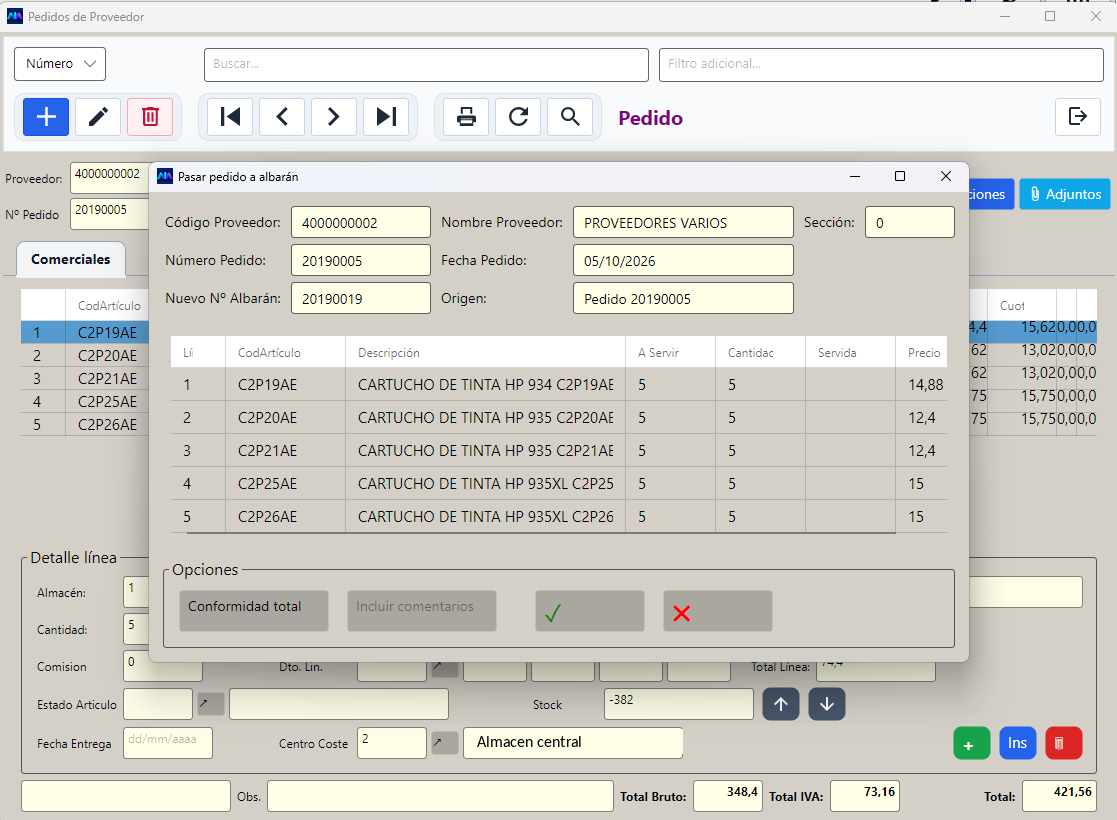Cancel with the red X button
Image resolution: width=1117 pixels, height=820 pixels.
pyautogui.click(x=718, y=611)
